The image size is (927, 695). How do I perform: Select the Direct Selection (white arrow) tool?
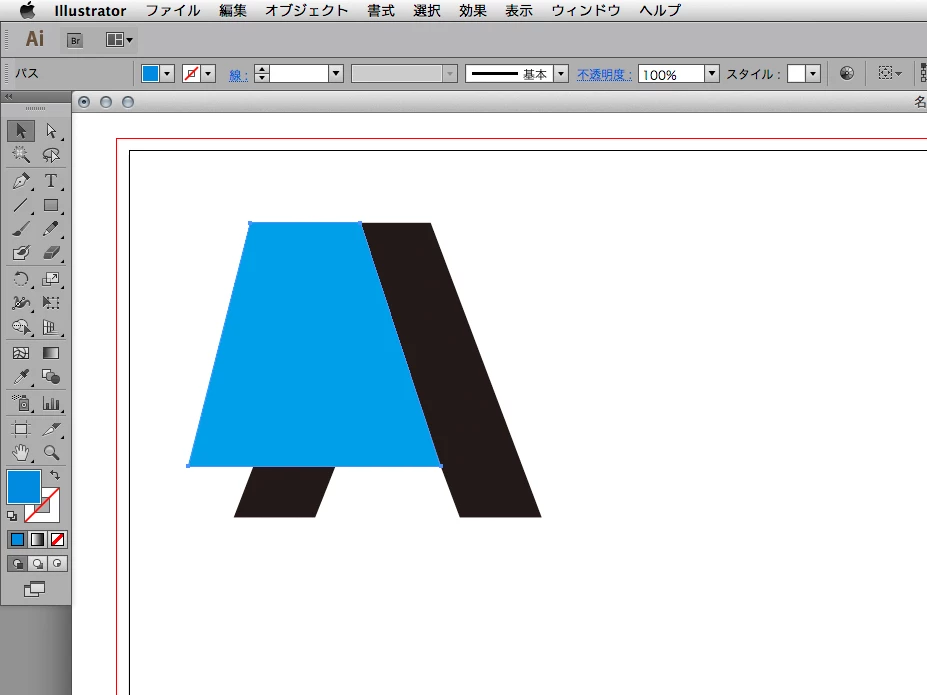pos(51,131)
